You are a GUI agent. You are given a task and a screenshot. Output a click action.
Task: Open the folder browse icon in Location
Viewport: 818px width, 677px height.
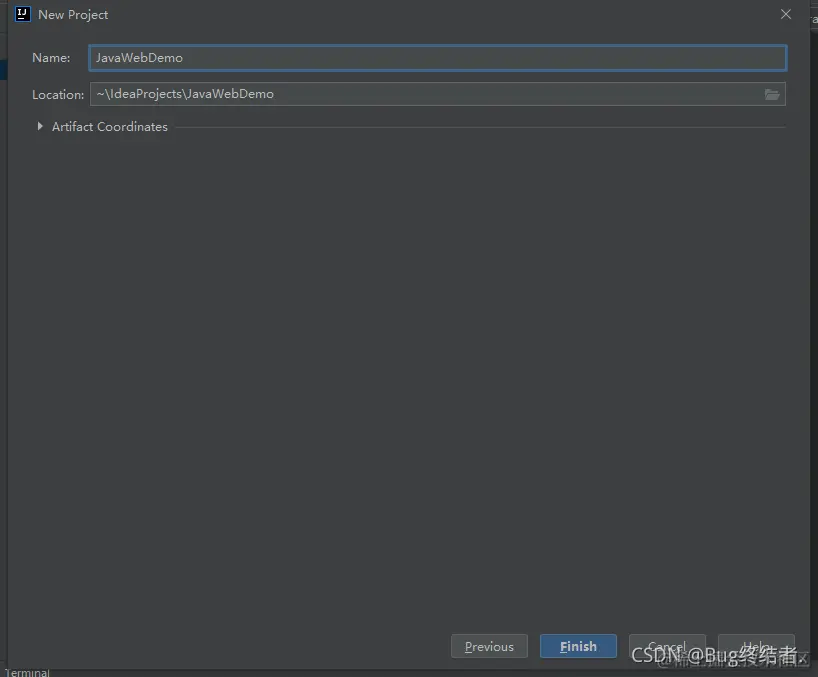tap(772, 94)
